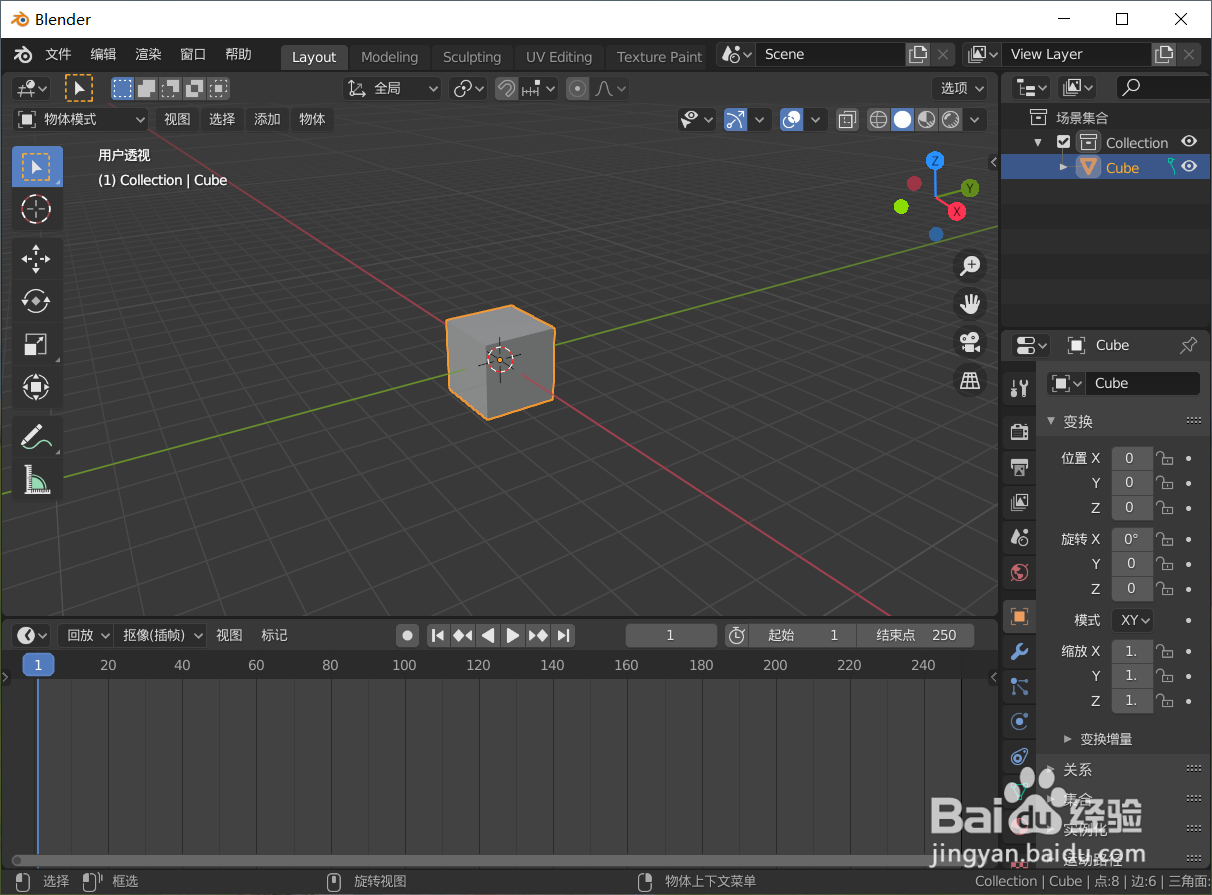Open the Render menu
Image resolution: width=1212 pixels, height=895 pixels.
(148, 55)
